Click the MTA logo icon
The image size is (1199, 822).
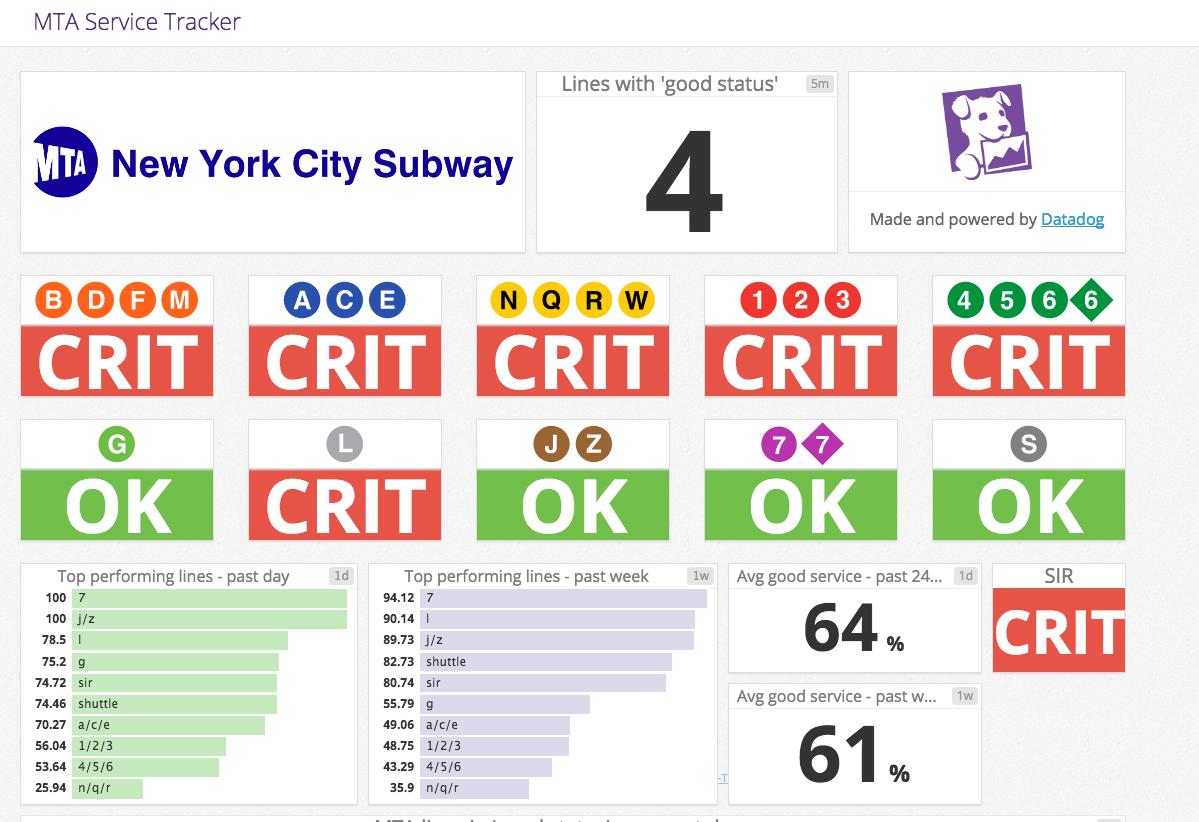[64, 163]
